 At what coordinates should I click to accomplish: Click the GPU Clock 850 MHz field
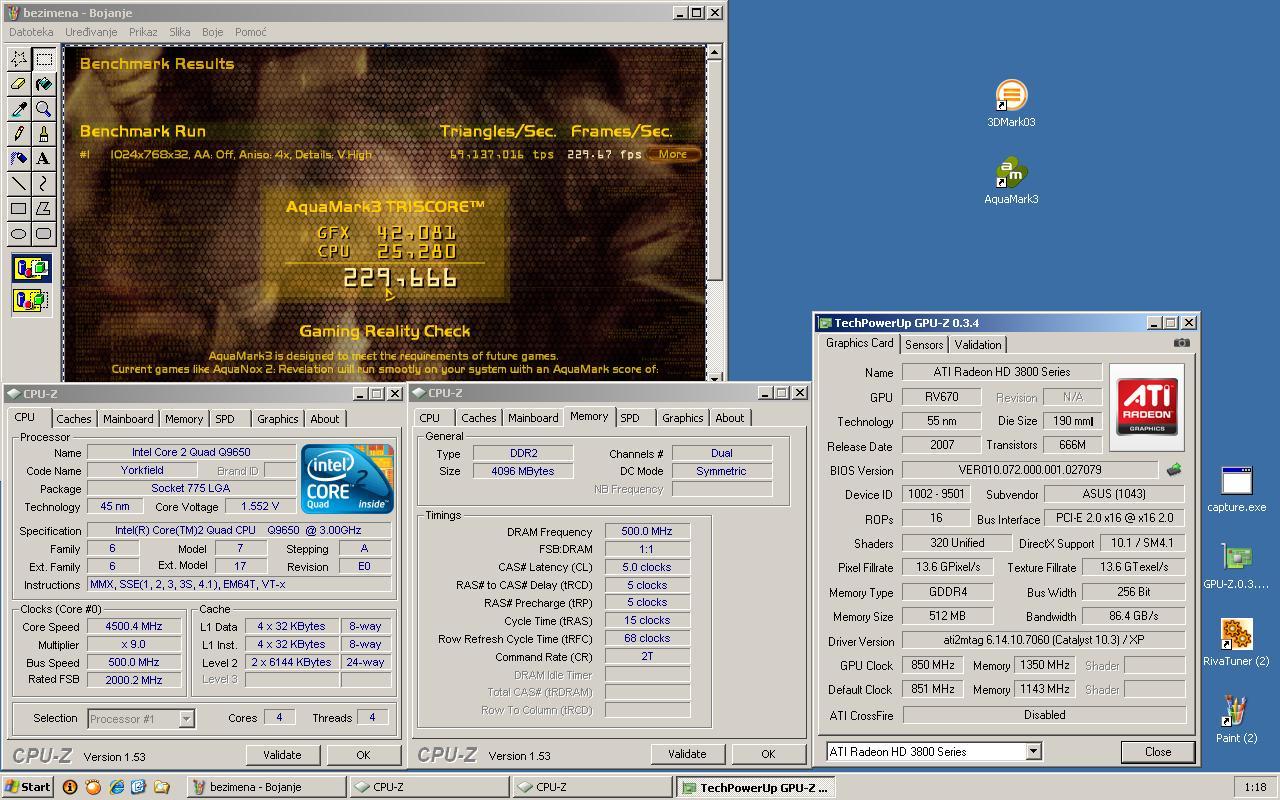933,665
